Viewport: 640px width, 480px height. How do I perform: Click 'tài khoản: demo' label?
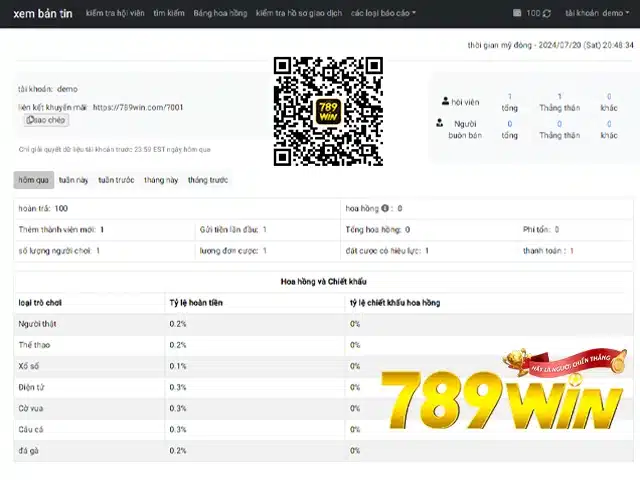48,89
